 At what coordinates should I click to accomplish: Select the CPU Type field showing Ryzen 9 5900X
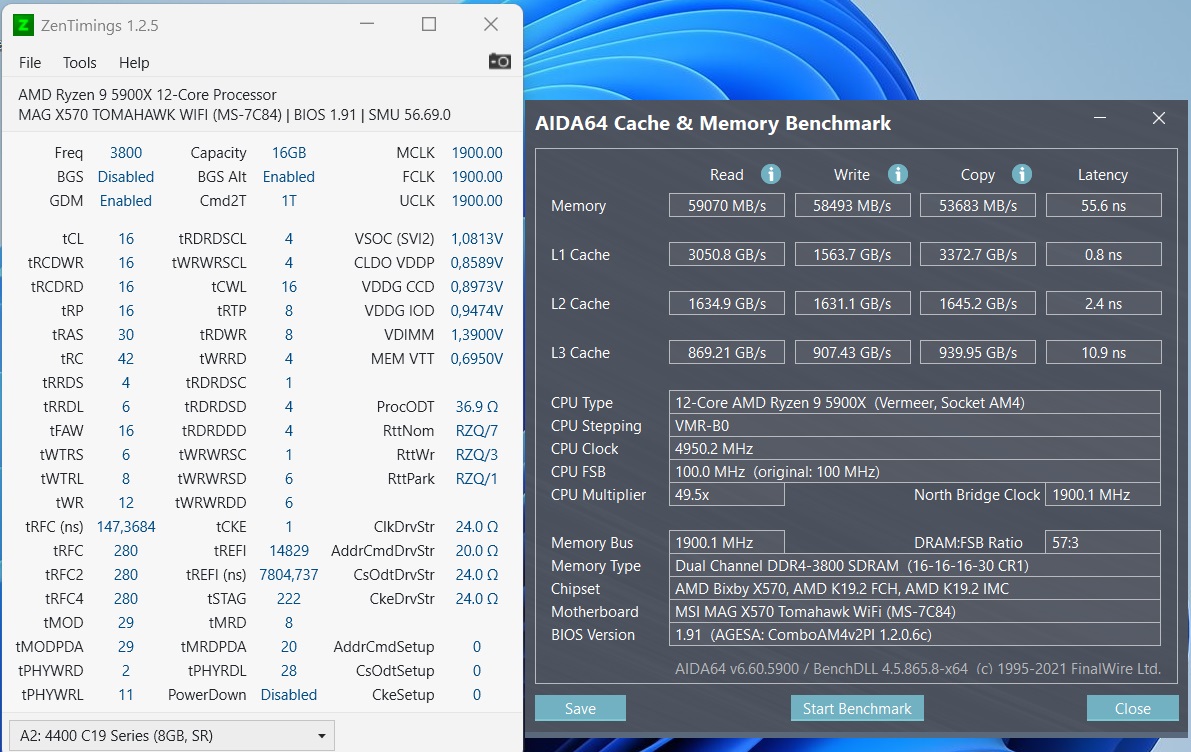(914, 402)
